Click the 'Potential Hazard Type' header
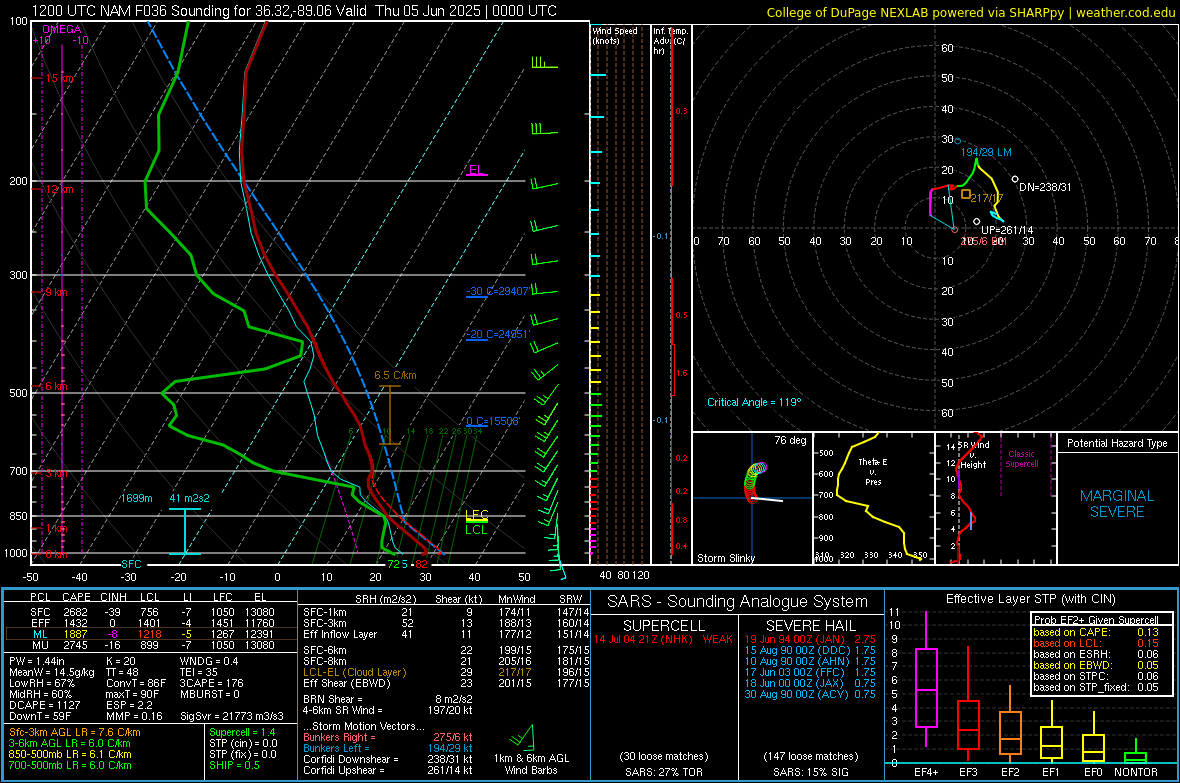The height and width of the screenshot is (783, 1180). coord(1118,443)
